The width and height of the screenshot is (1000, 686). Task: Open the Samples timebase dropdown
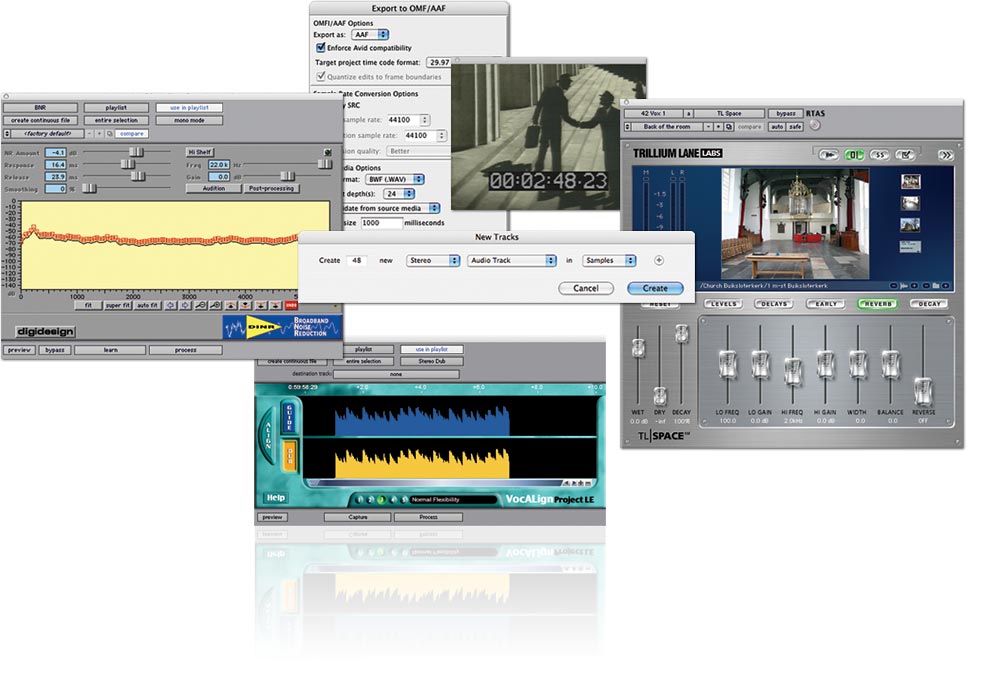point(609,260)
